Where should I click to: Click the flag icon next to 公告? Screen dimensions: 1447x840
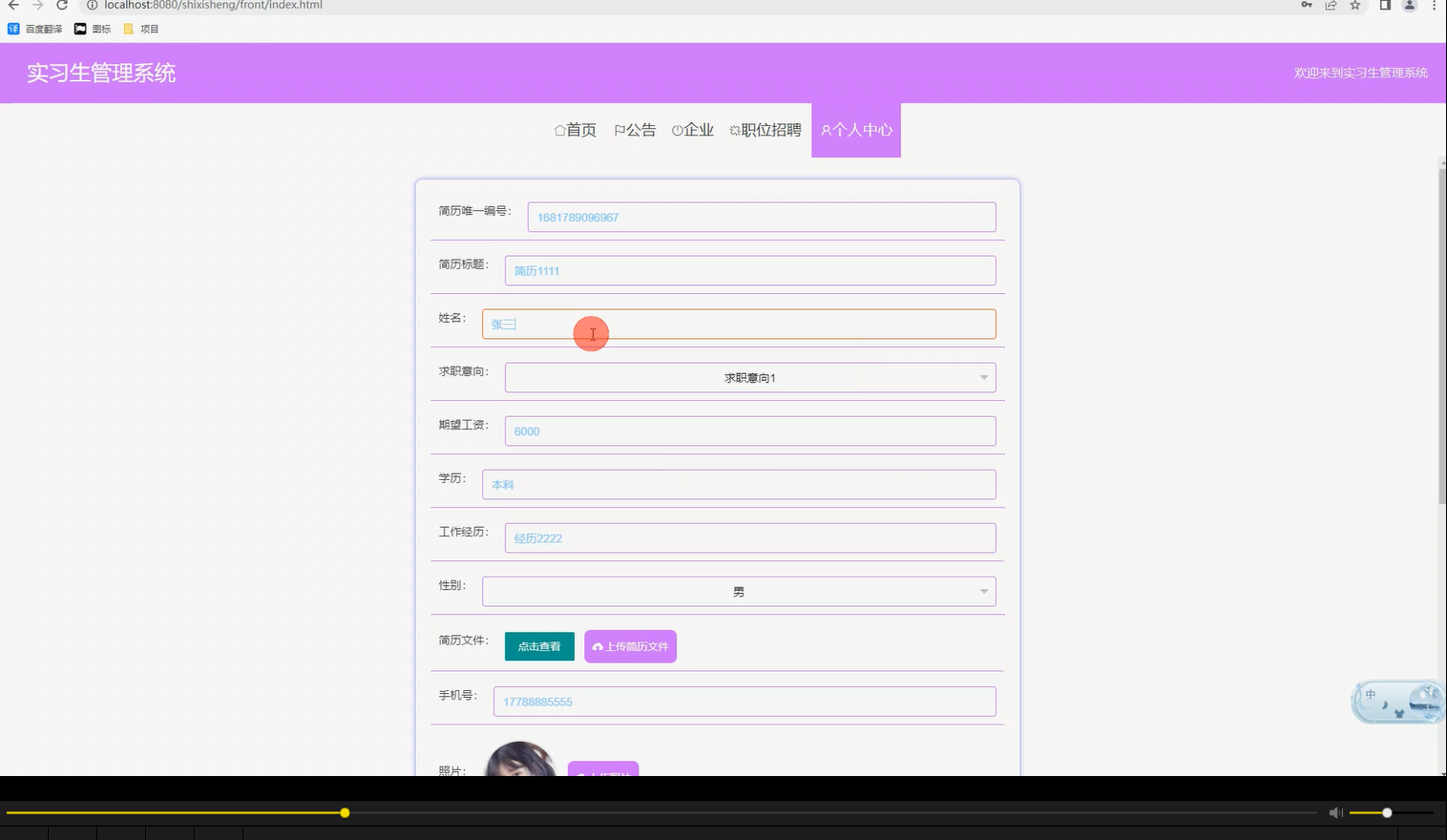coord(620,130)
